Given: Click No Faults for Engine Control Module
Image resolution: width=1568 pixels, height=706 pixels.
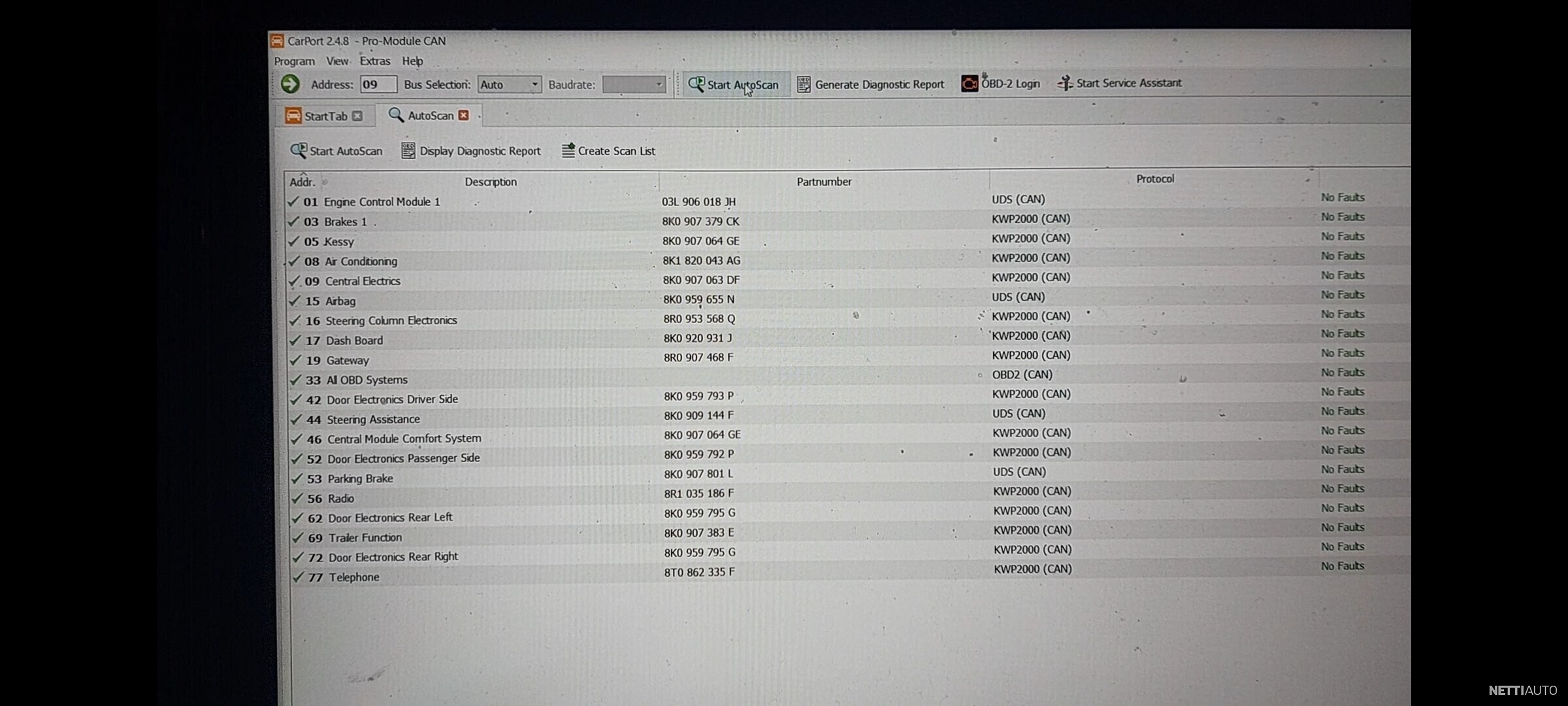Looking at the screenshot, I should coord(1343,197).
